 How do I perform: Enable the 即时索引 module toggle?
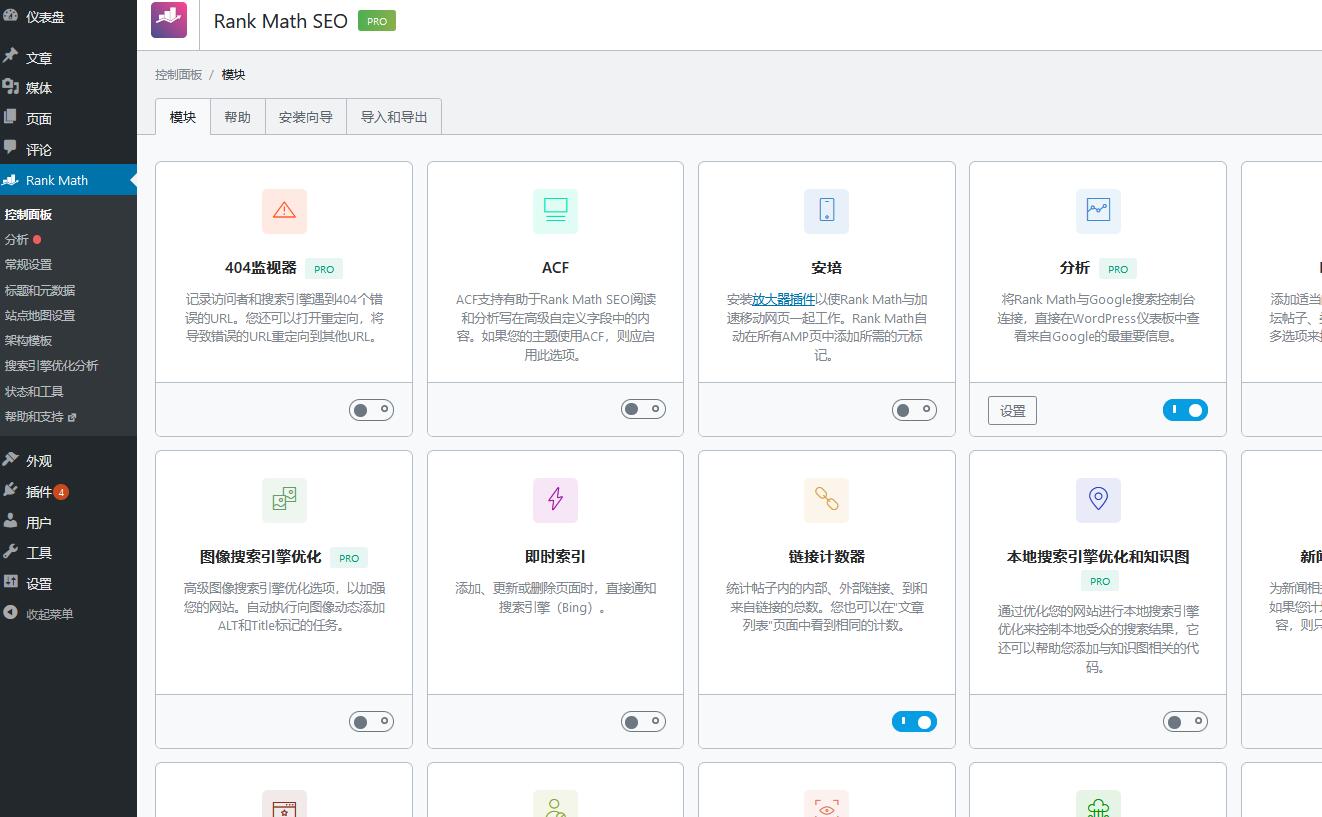click(x=643, y=721)
